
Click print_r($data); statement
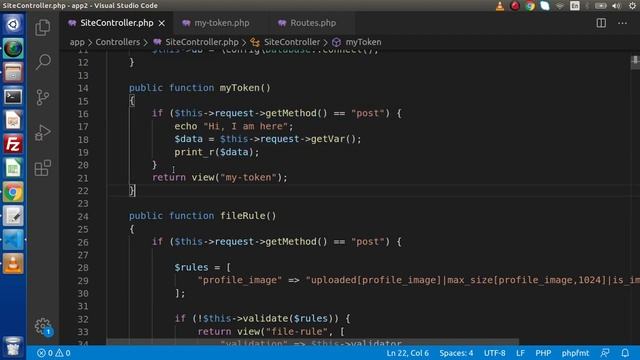pyautogui.click(x=216, y=152)
